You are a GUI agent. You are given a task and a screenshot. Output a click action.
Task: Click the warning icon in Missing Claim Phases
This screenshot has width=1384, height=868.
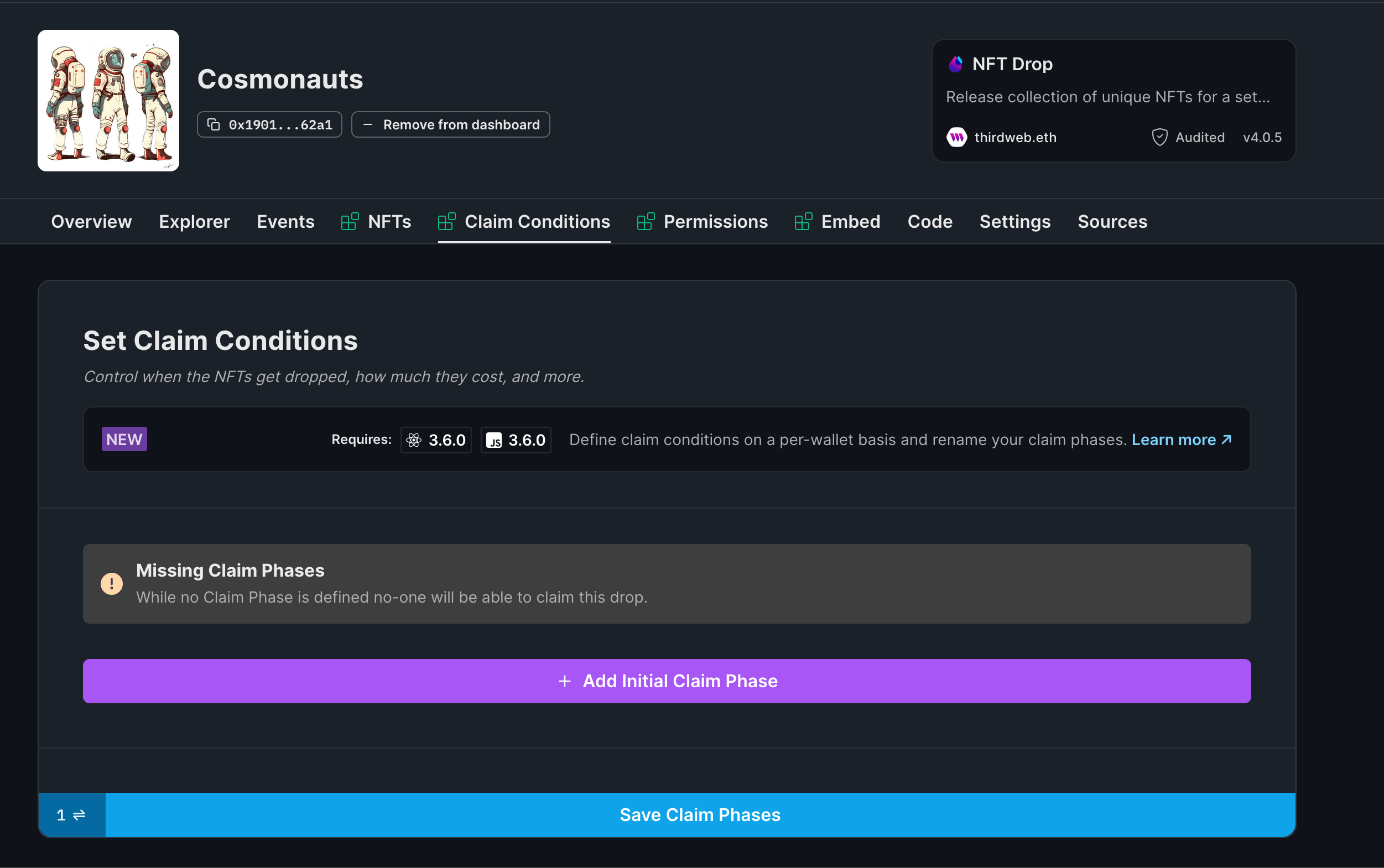pos(111,584)
